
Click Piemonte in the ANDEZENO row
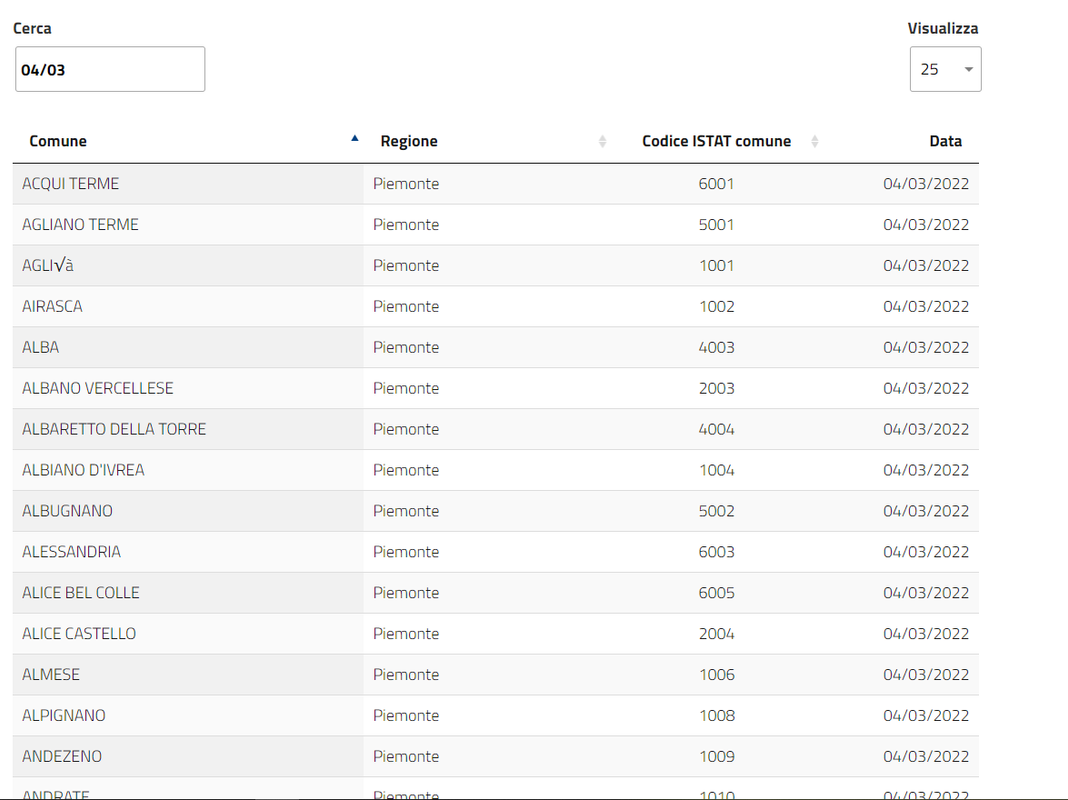(406, 756)
